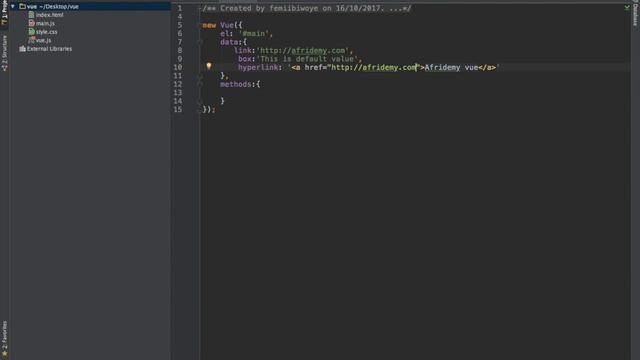This screenshot has height=360, width=640.
Task: Click the style.css file icon
Action: coord(31,31)
